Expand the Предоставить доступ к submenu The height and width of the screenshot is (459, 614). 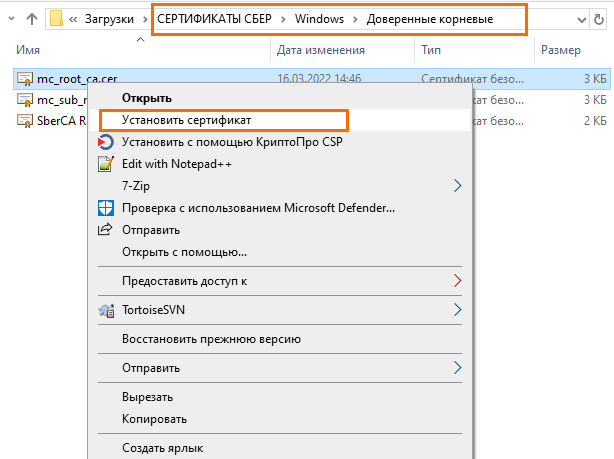click(458, 281)
